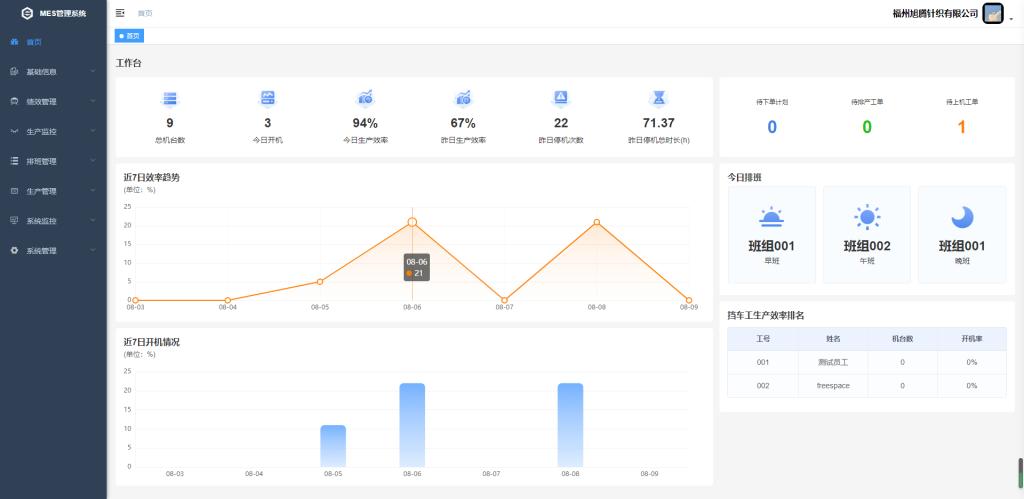Screen dimensions: 1024x499
Task: Select the 早班 sunrise icon
Action: [771, 217]
